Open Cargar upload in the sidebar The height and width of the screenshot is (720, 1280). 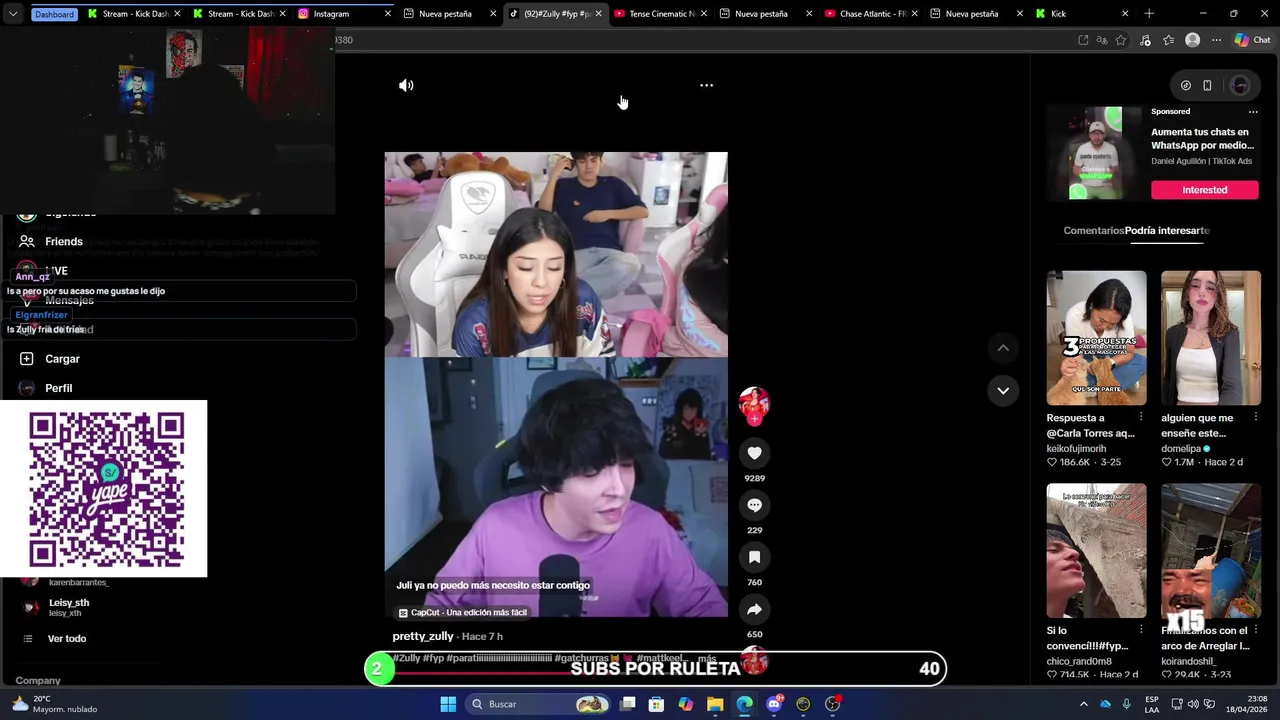[x=62, y=359]
